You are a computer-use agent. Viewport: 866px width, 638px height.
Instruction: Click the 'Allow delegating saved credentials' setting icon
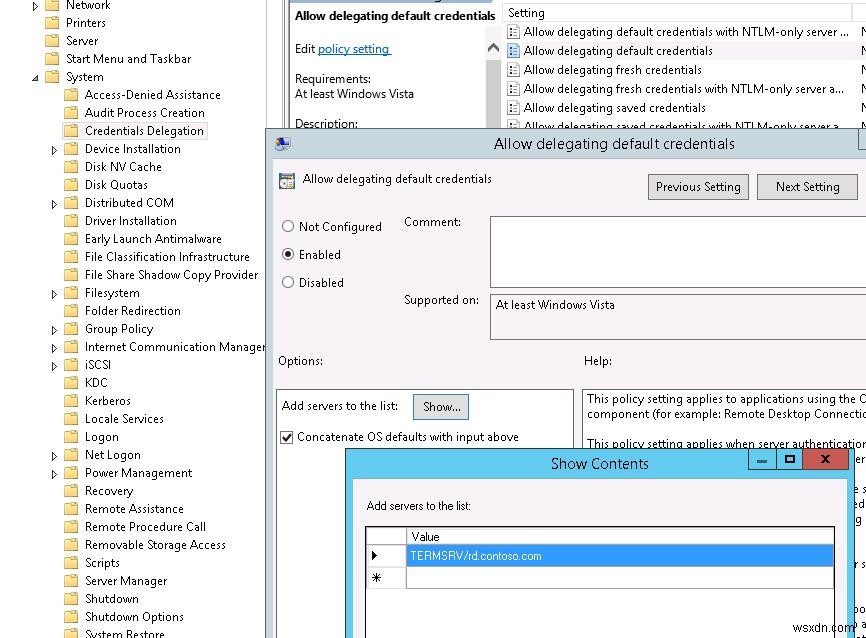[515, 107]
